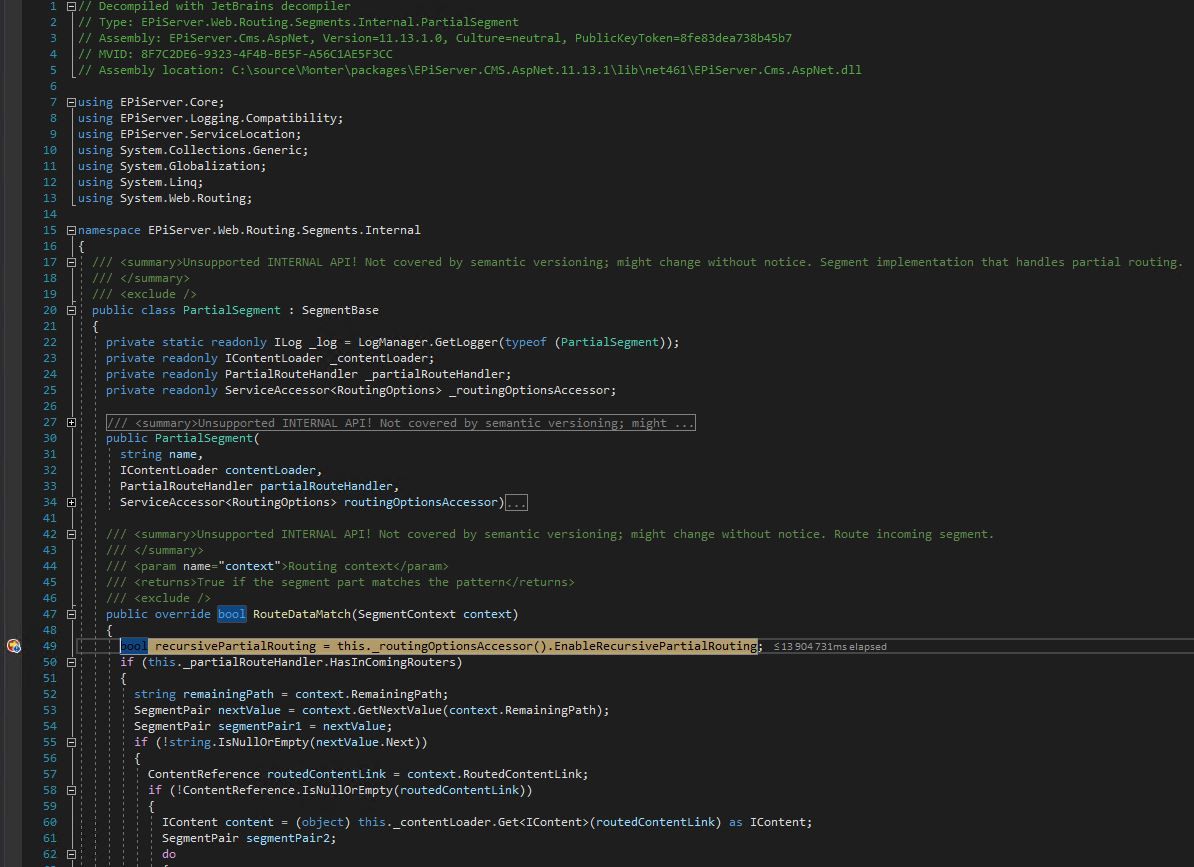
Task: Click the breakpoint arrow icon at line 49
Action: tap(14, 646)
